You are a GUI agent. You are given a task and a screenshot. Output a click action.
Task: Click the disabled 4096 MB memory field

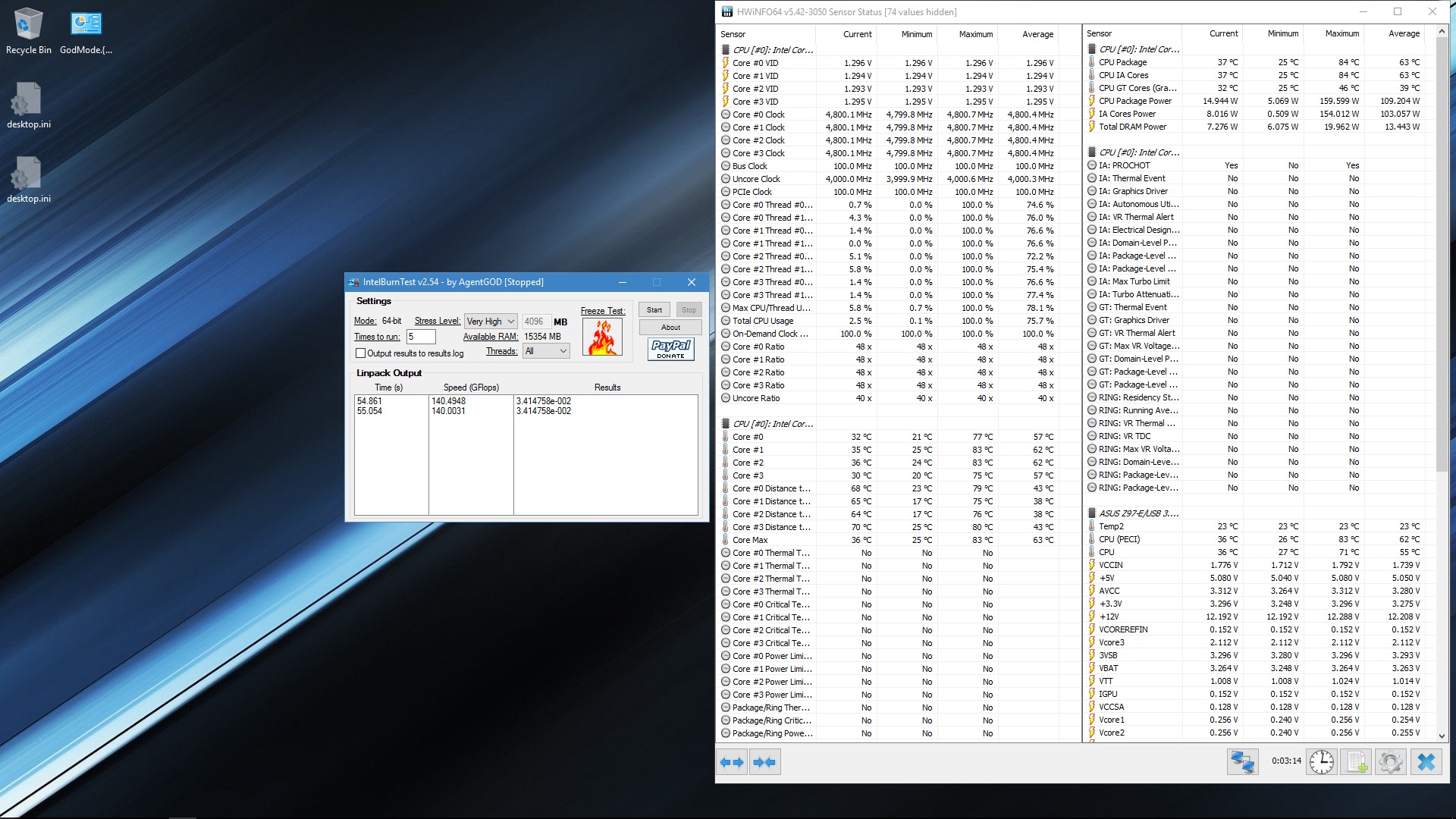point(536,322)
